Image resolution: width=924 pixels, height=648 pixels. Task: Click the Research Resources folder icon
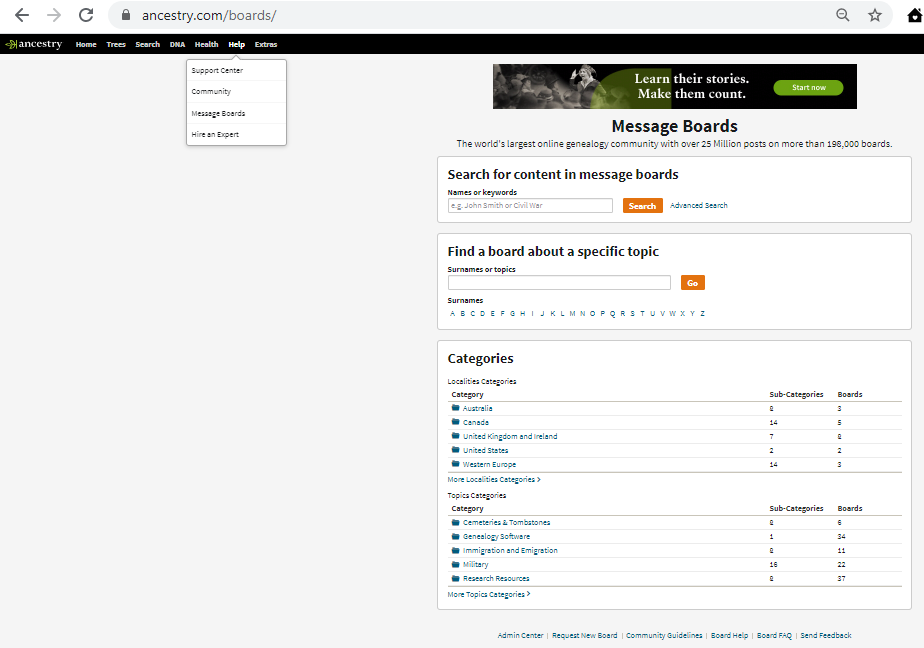(x=456, y=578)
